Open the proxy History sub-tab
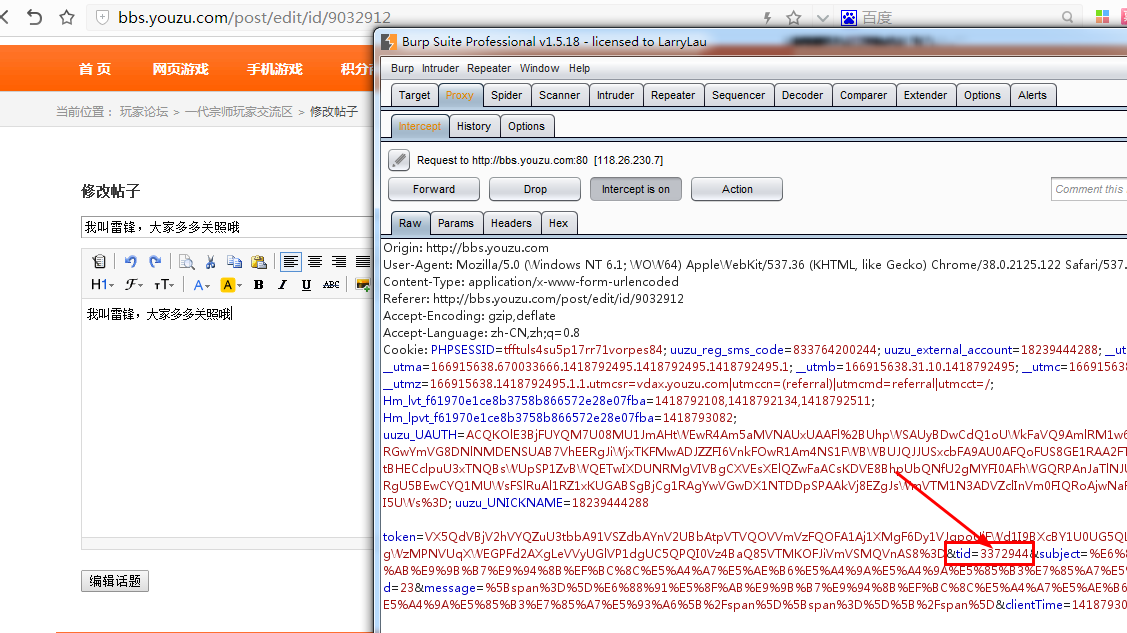 tap(474, 126)
